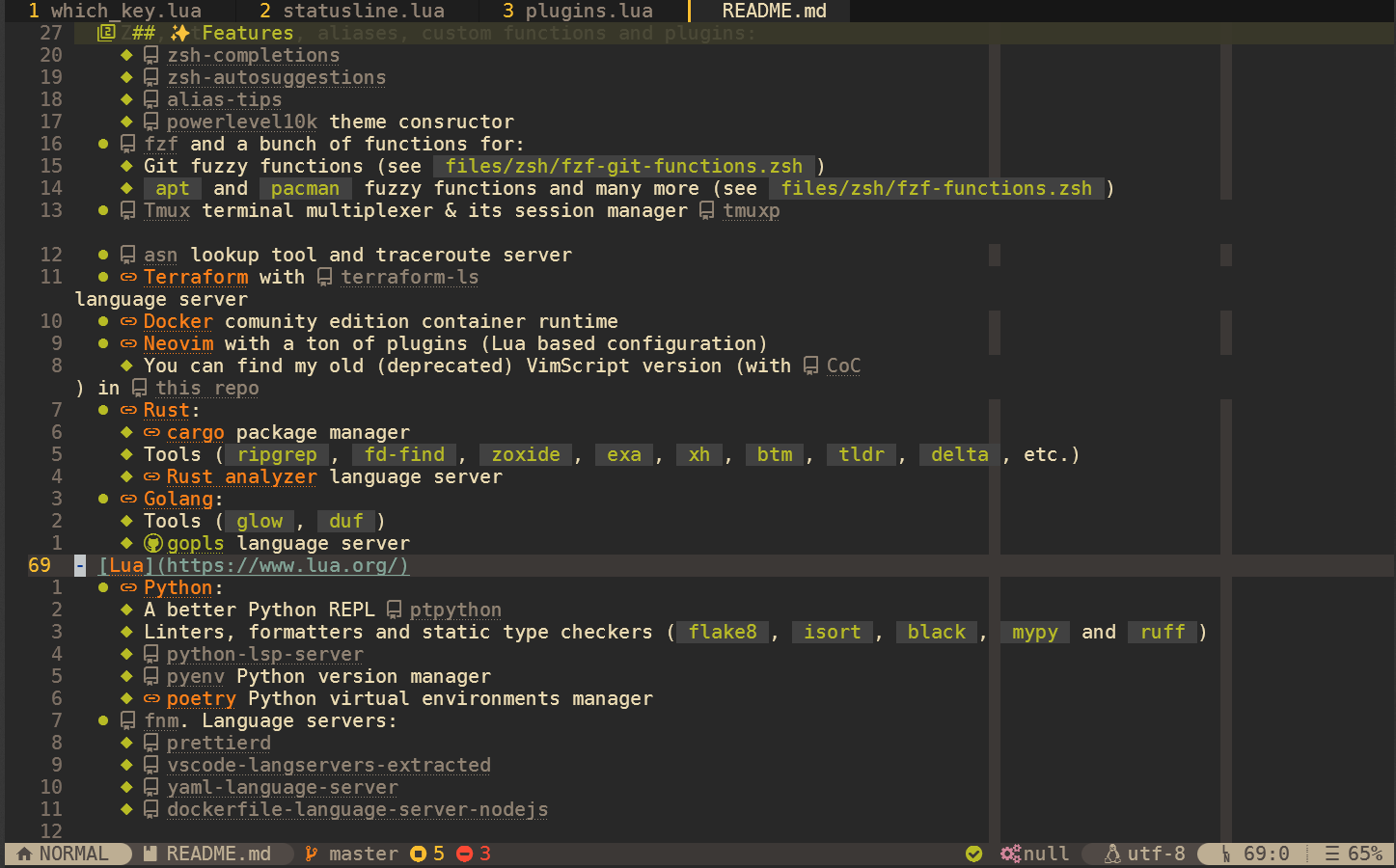Open the python-lsp-server link

point(265,654)
